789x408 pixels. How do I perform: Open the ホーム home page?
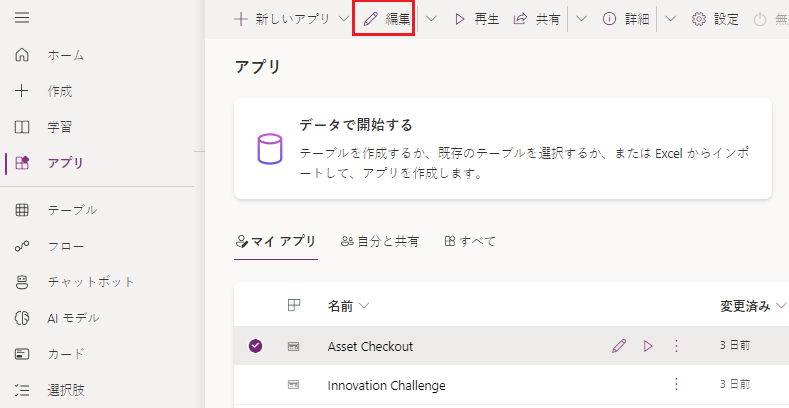click(66, 55)
